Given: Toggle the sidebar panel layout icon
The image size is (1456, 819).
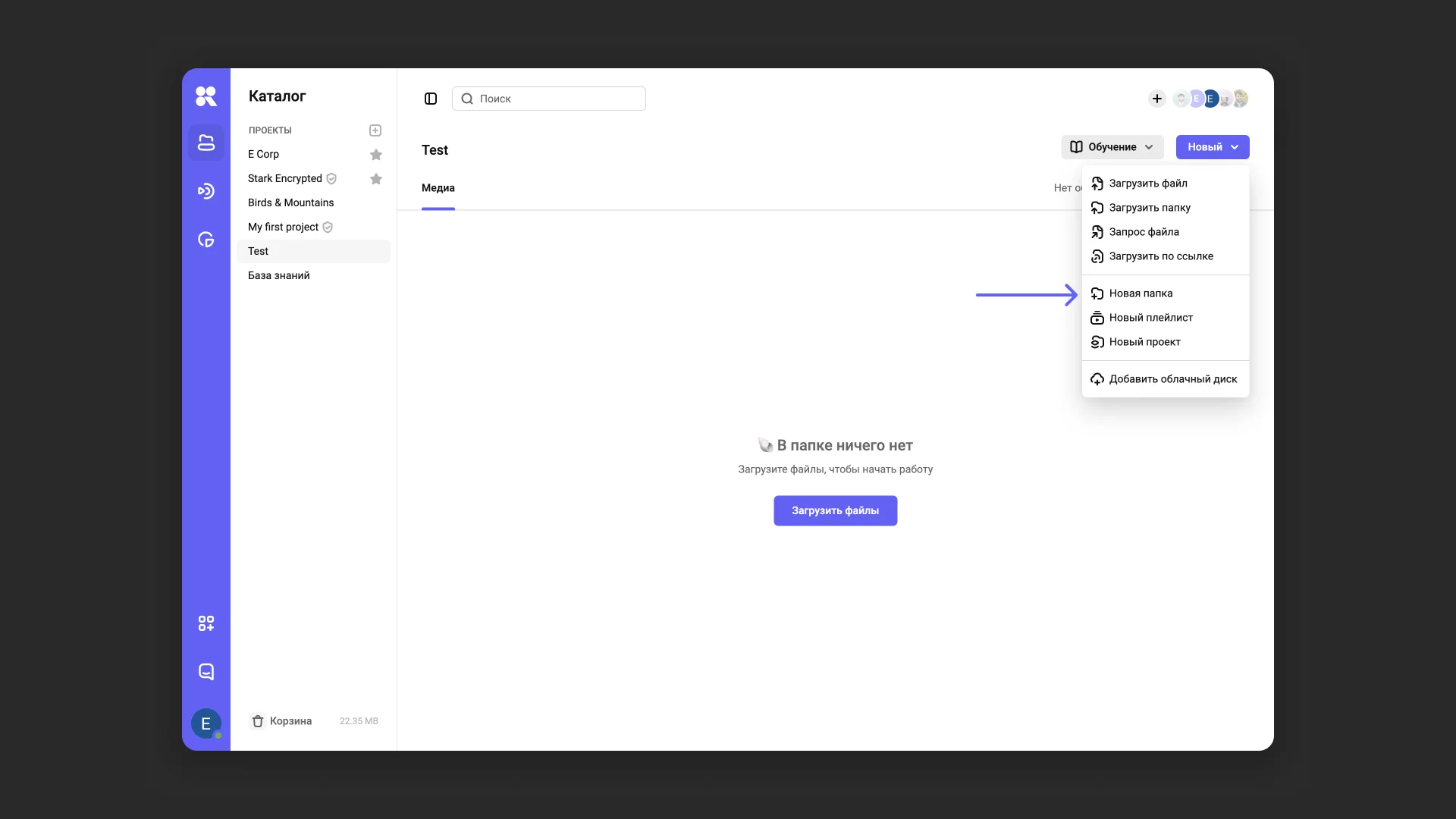Looking at the screenshot, I should pos(431,99).
